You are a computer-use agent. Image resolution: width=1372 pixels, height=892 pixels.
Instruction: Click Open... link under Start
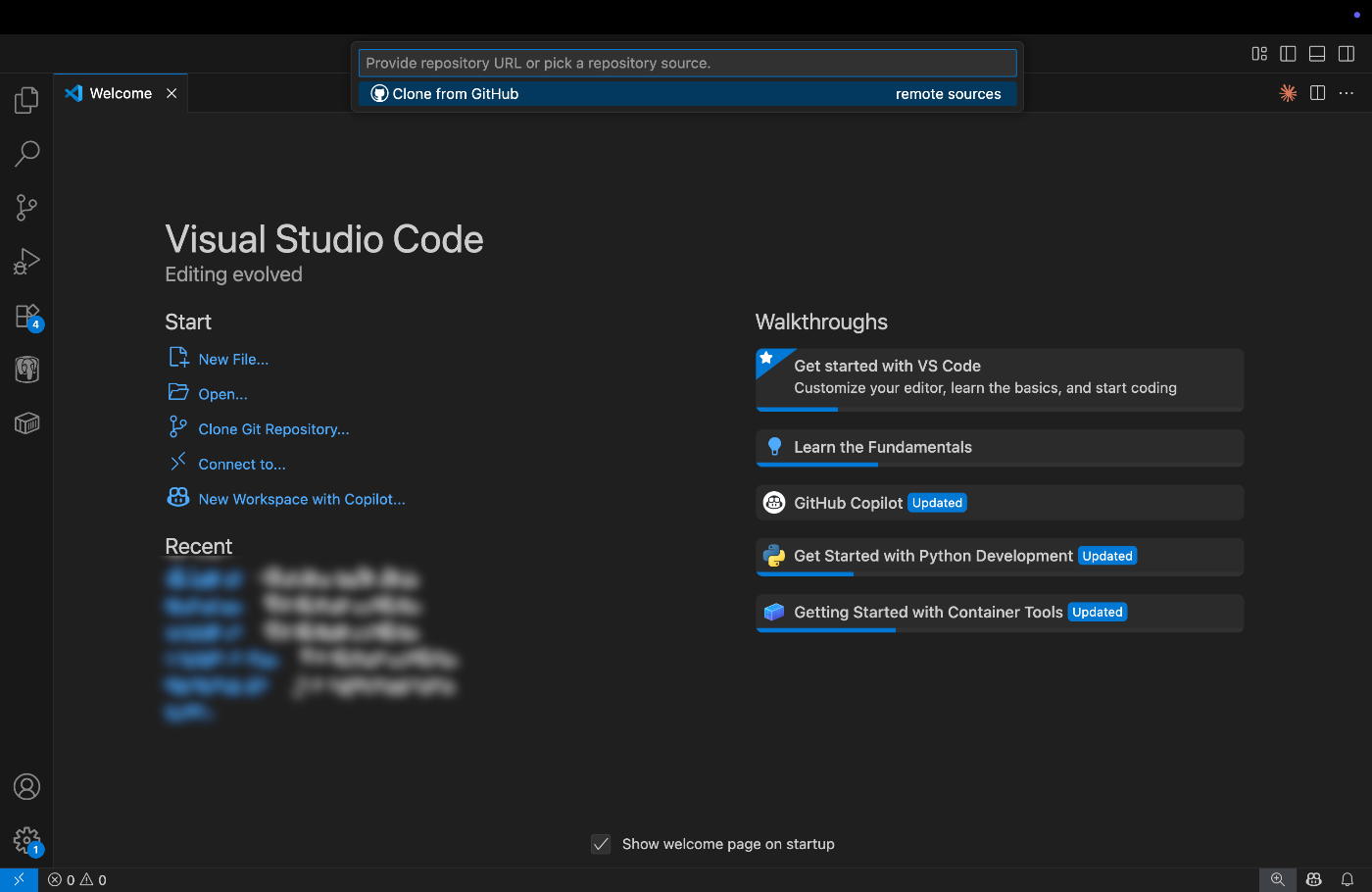(222, 394)
